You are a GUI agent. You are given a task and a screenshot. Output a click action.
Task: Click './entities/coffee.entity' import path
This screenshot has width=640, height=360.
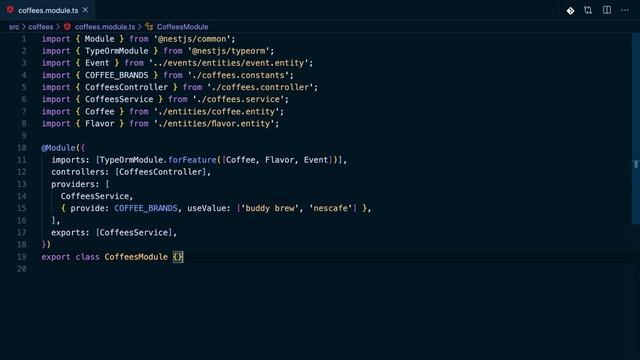click(216, 112)
